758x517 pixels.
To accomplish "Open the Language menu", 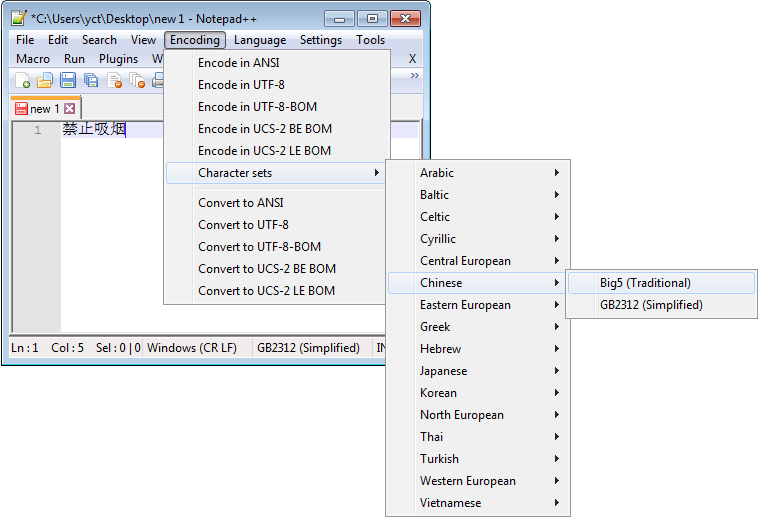I will 260,40.
